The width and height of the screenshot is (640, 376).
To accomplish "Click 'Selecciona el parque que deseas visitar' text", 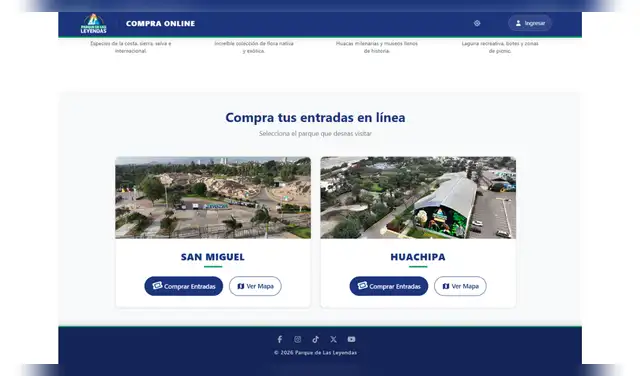I will click(x=315, y=133).
